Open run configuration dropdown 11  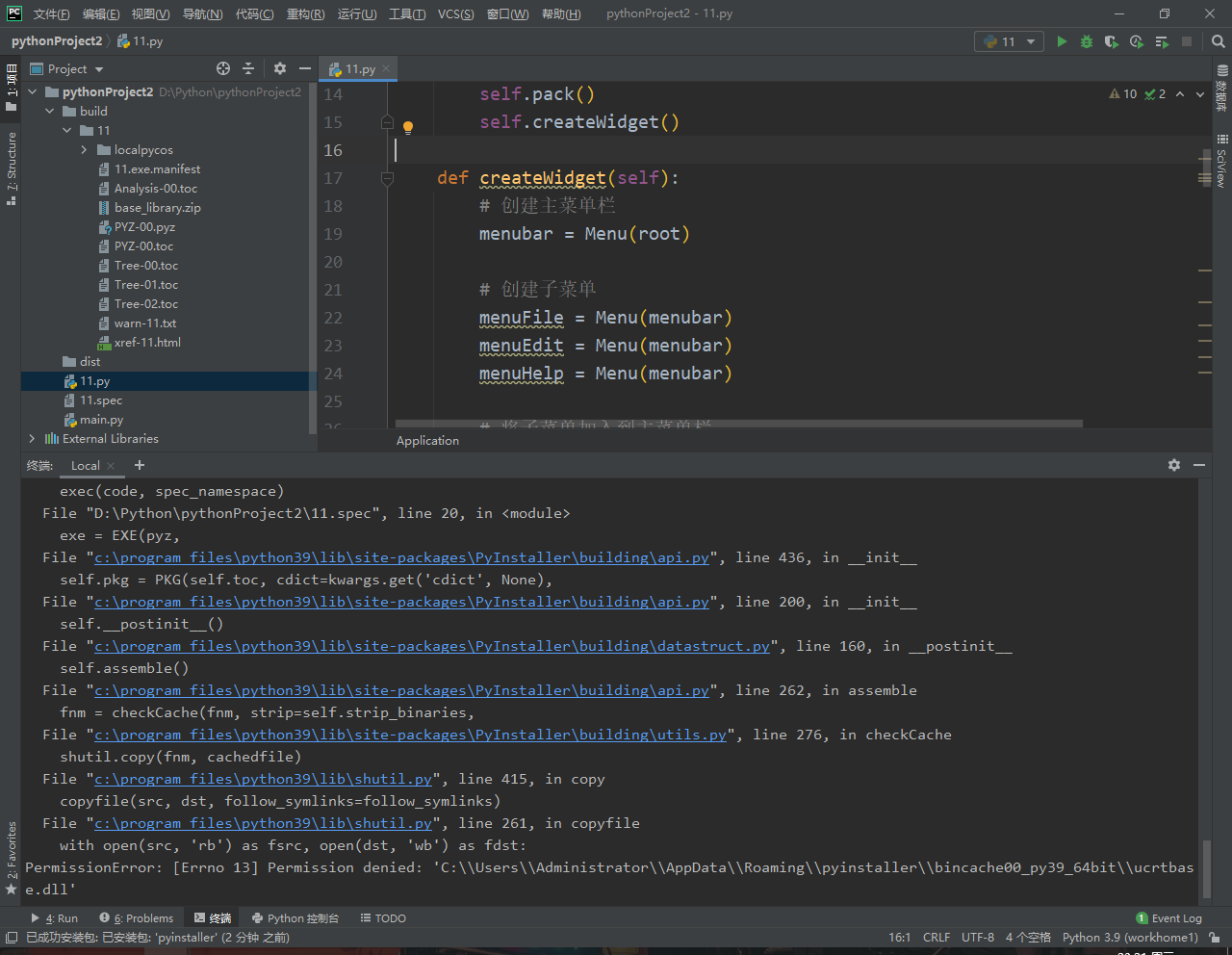pyautogui.click(x=1009, y=41)
